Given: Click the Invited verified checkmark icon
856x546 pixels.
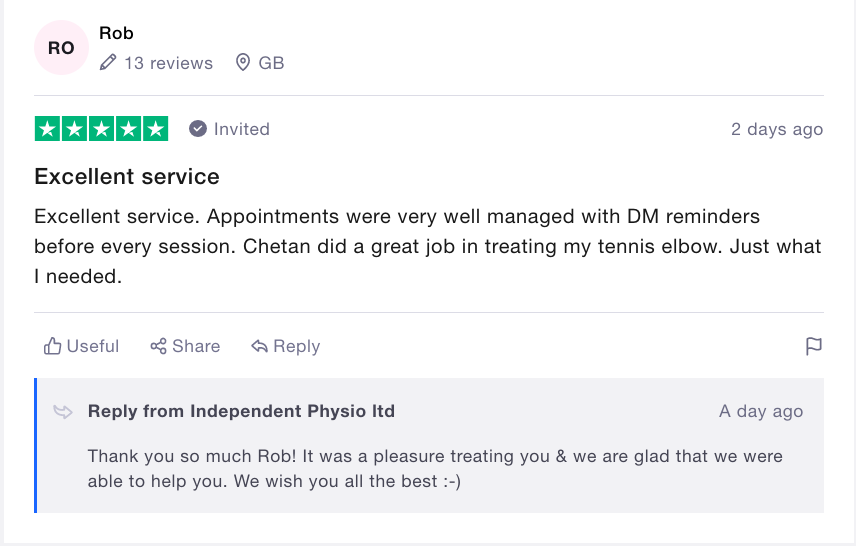Looking at the screenshot, I should coord(198,129).
